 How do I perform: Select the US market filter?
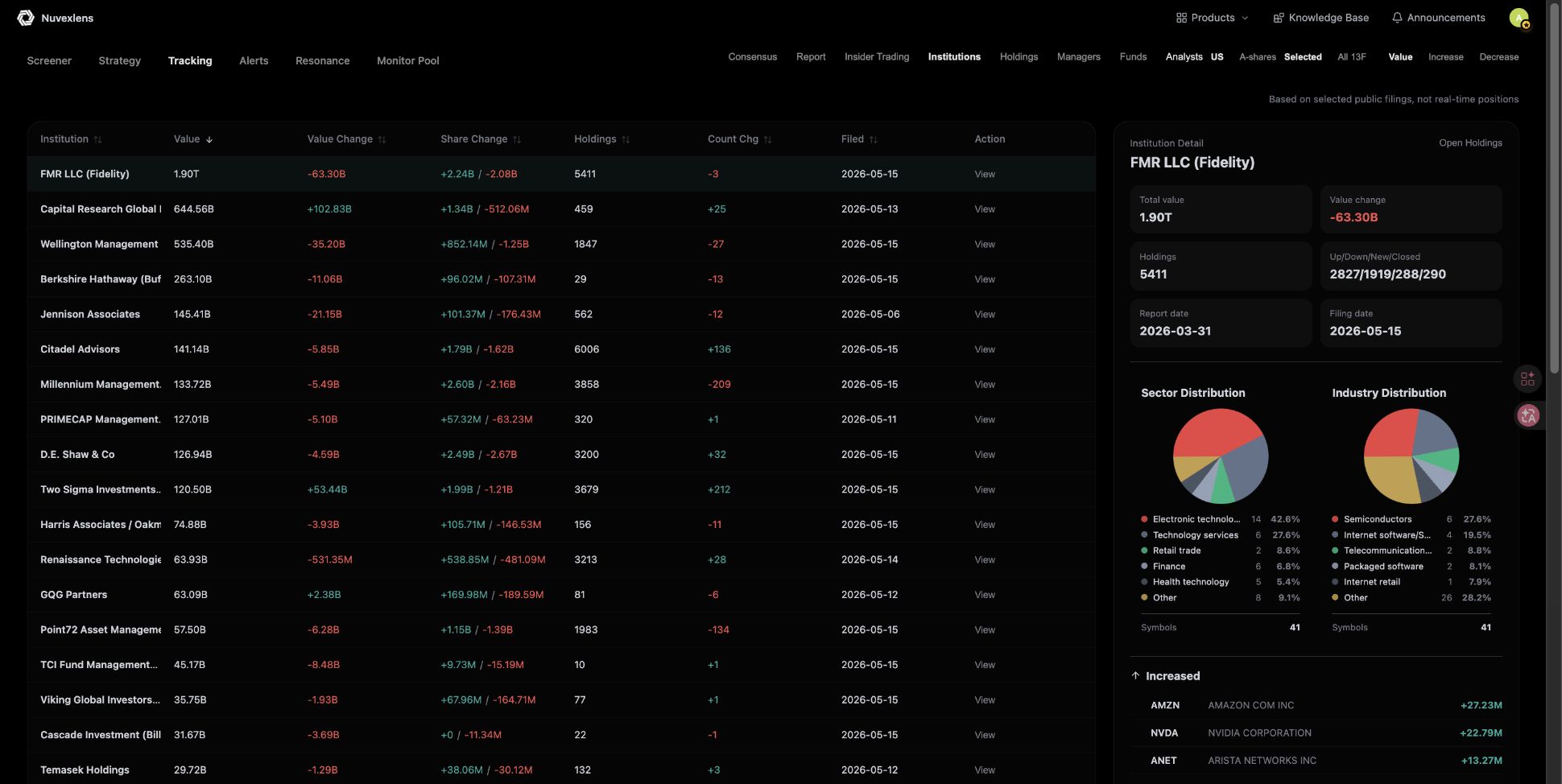pos(1217,57)
